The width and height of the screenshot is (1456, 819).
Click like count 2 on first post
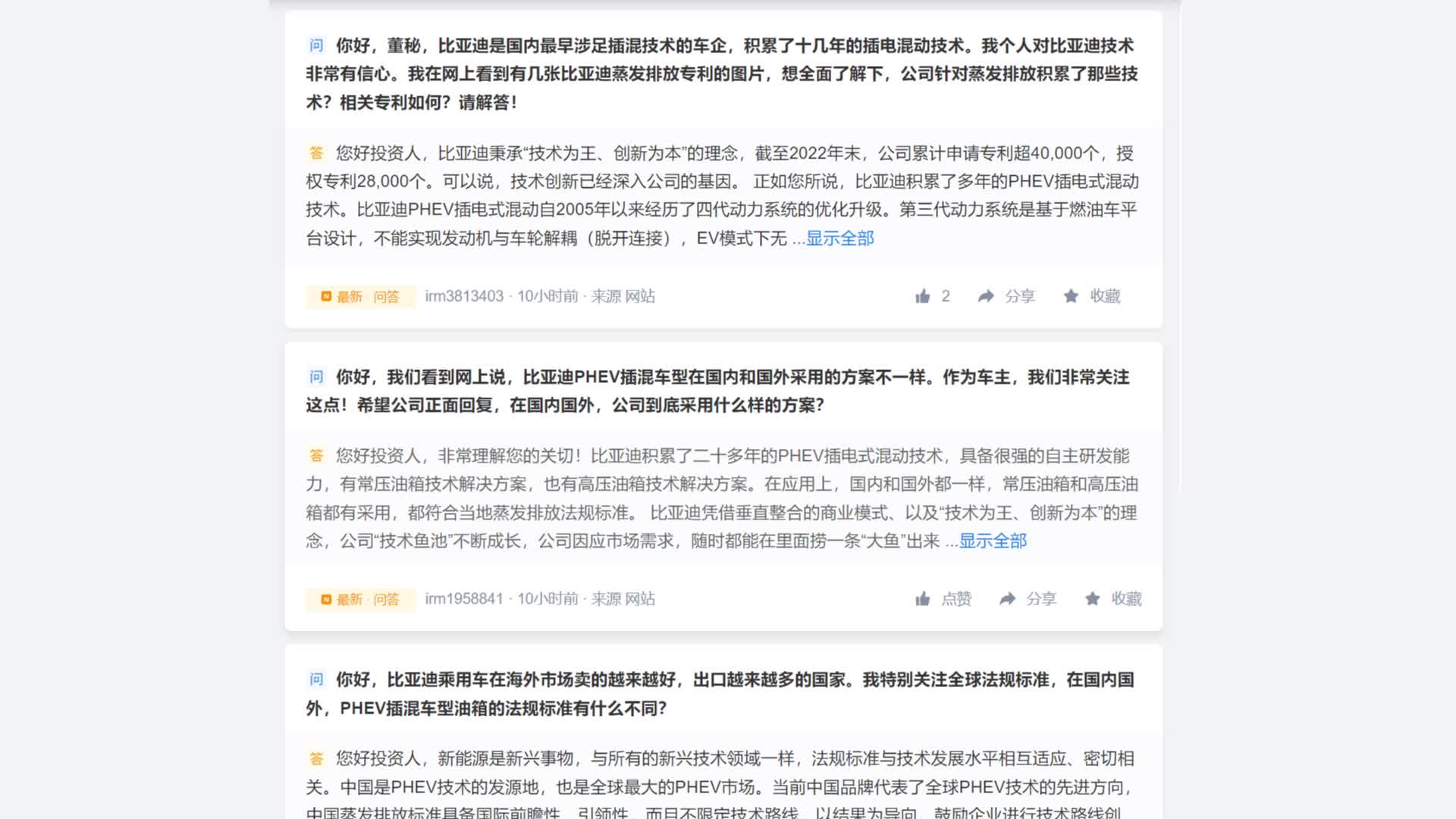[x=946, y=297]
